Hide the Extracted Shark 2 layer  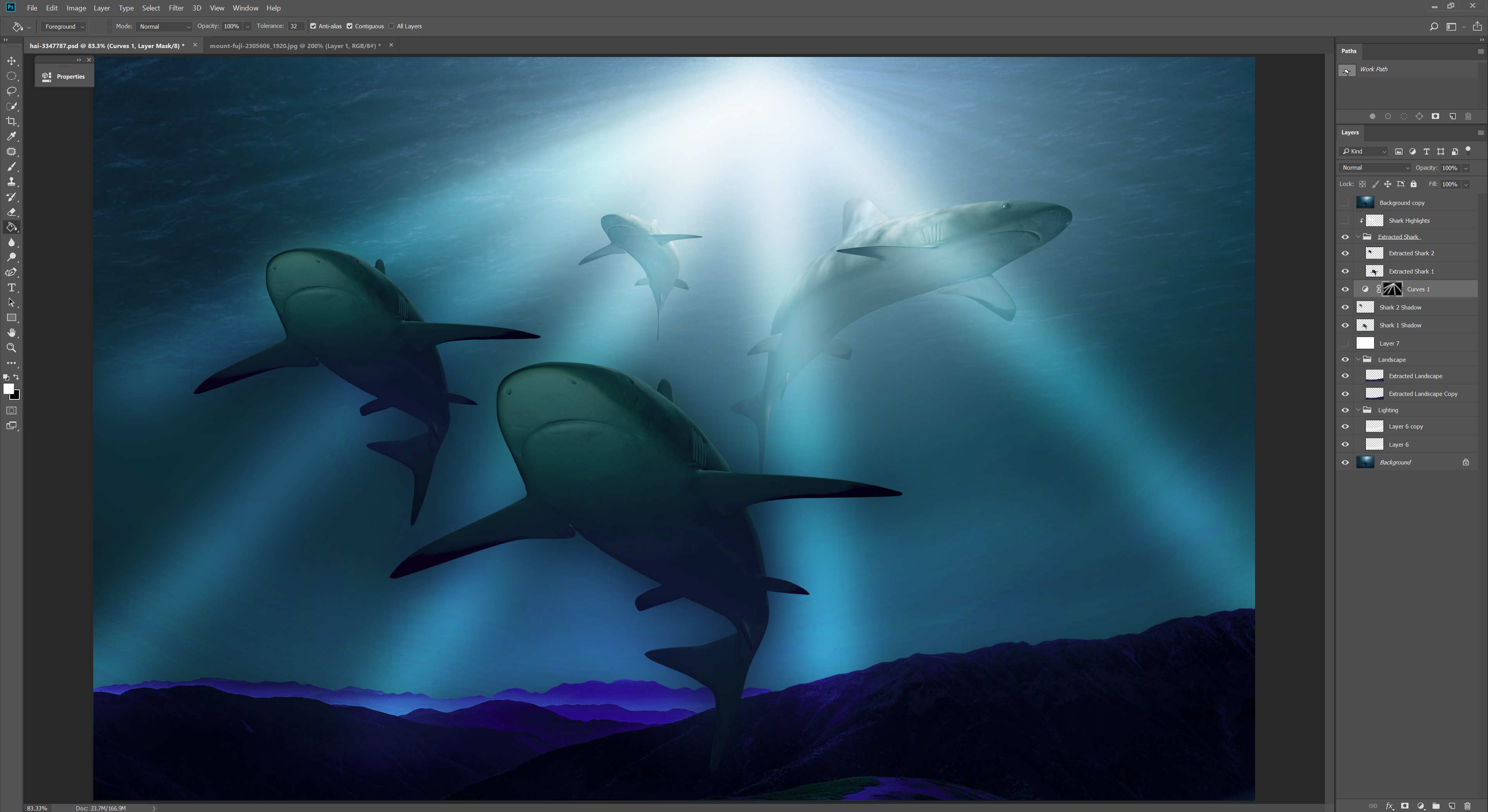click(x=1345, y=252)
